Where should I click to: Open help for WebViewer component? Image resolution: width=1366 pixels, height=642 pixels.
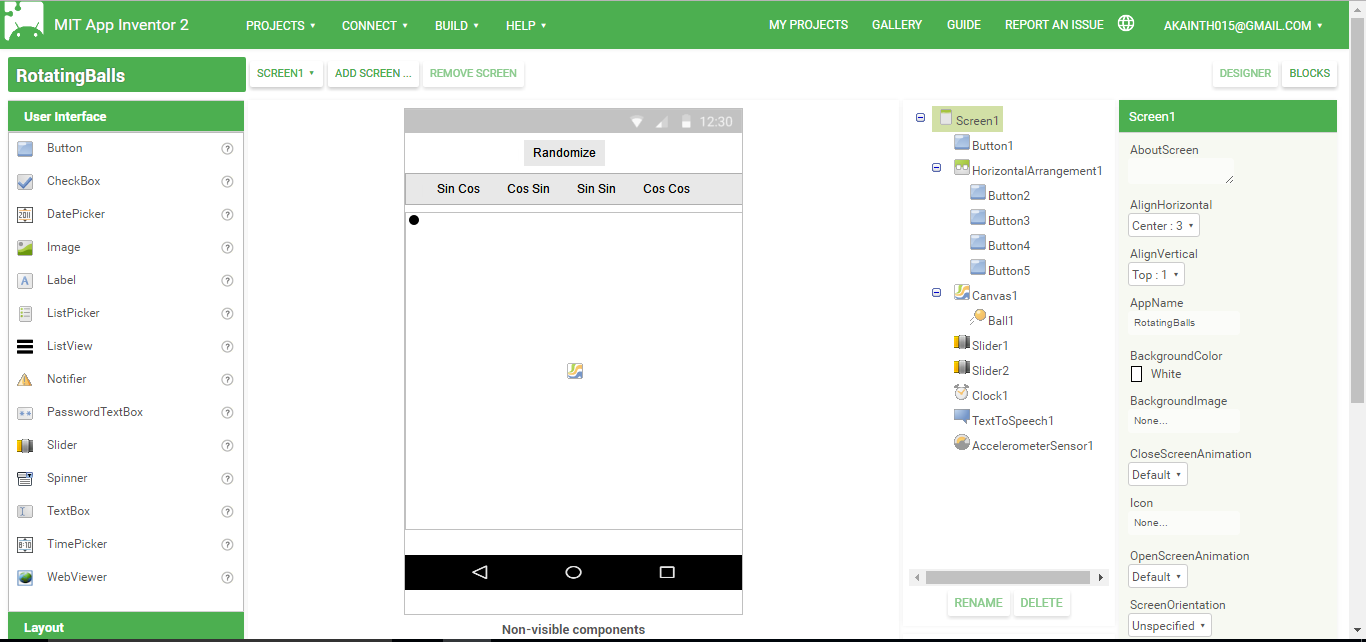pyautogui.click(x=227, y=577)
